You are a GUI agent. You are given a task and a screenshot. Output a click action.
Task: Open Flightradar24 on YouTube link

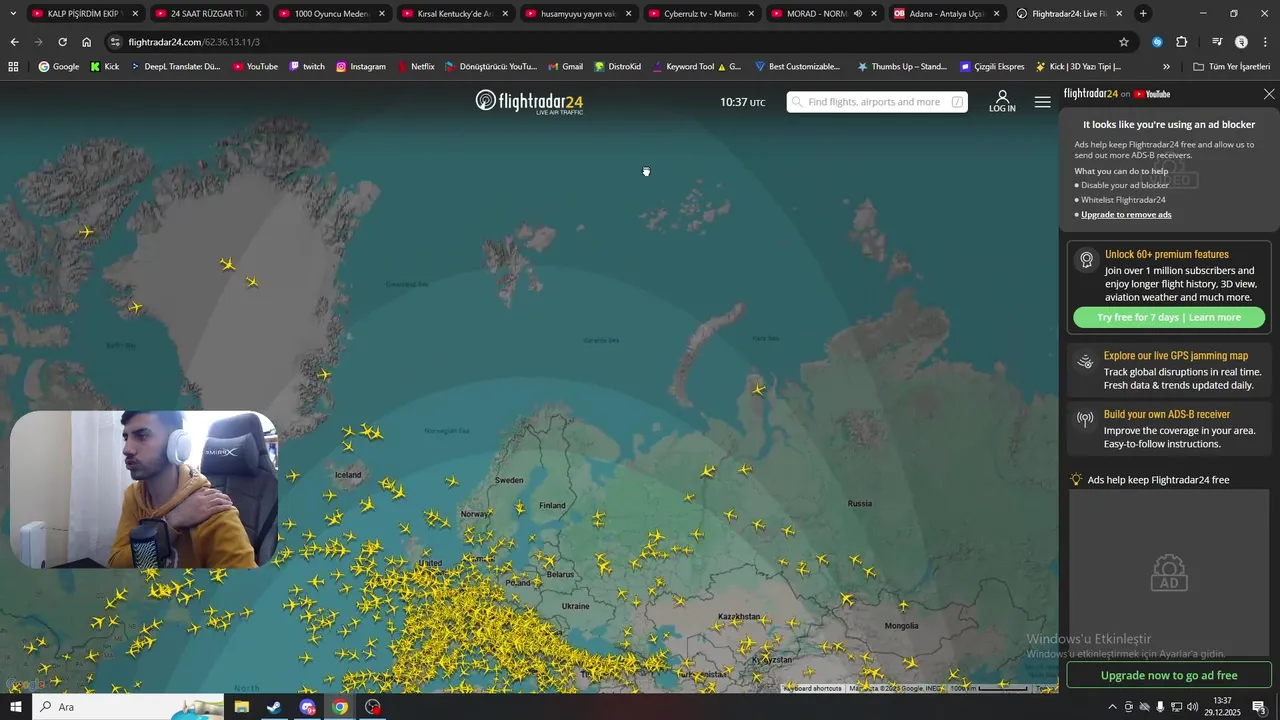point(1117,94)
